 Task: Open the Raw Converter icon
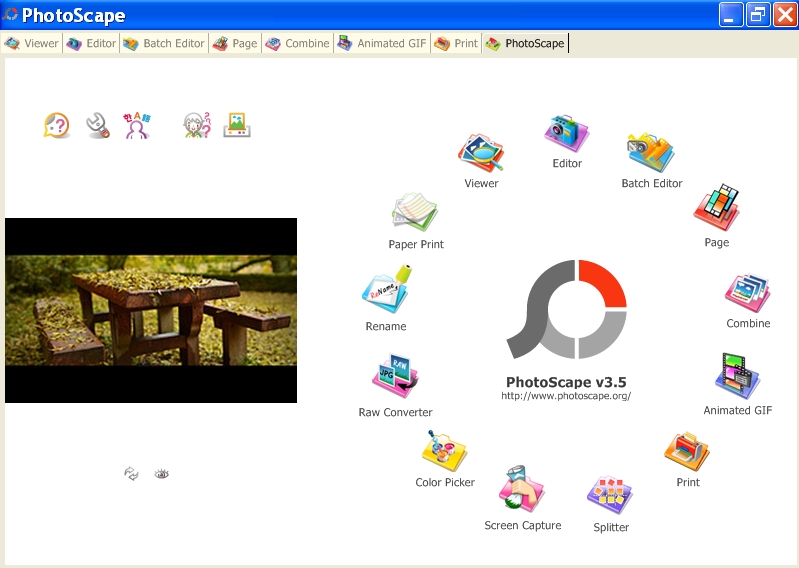click(395, 376)
